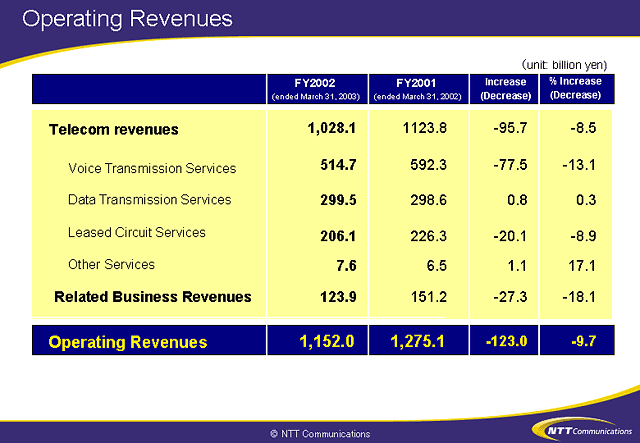Select the FY2001 column header
Screen dimensions: 640x443
click(x=418, y=88)
